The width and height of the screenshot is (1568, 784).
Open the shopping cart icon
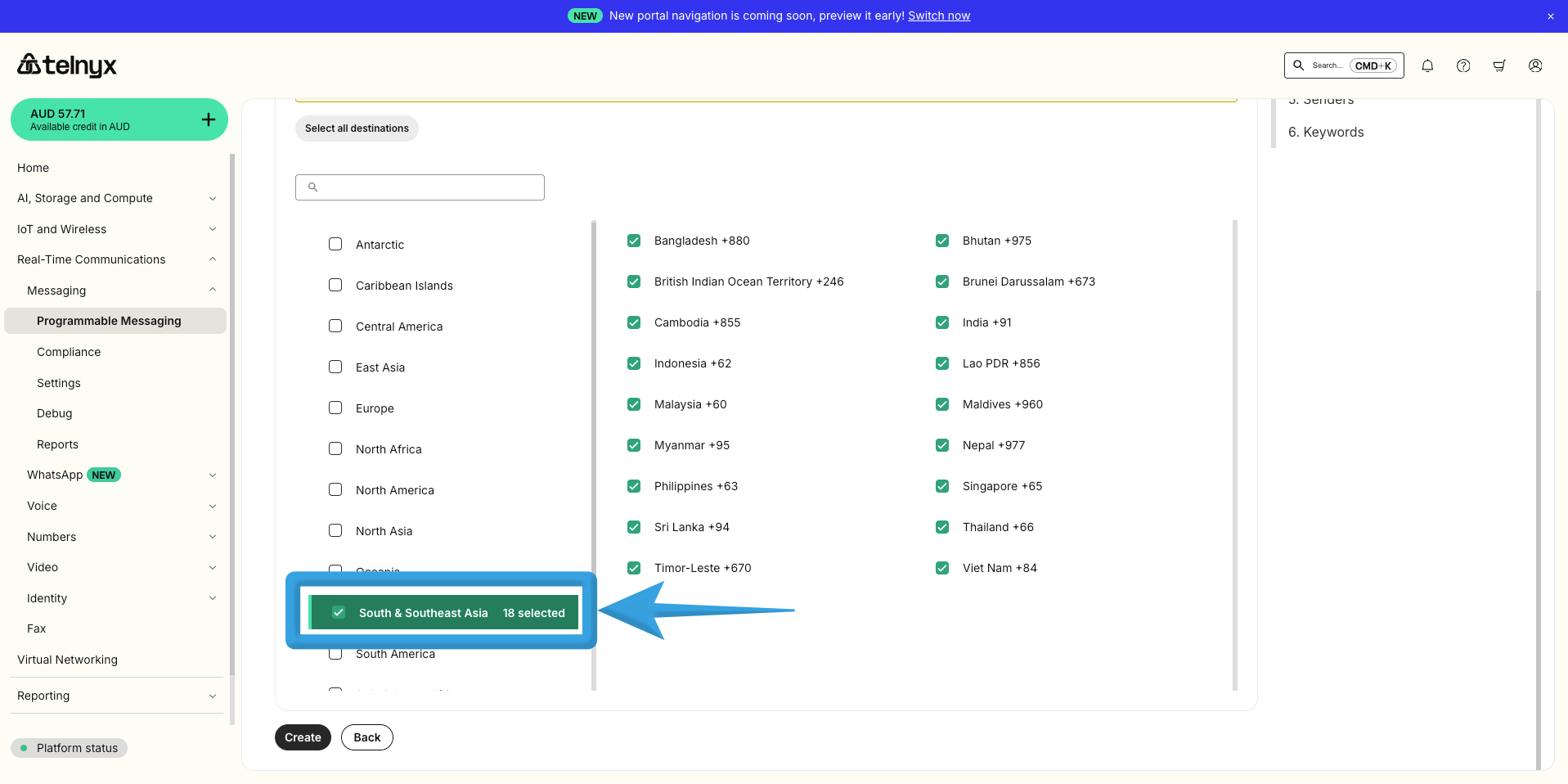1499,65
